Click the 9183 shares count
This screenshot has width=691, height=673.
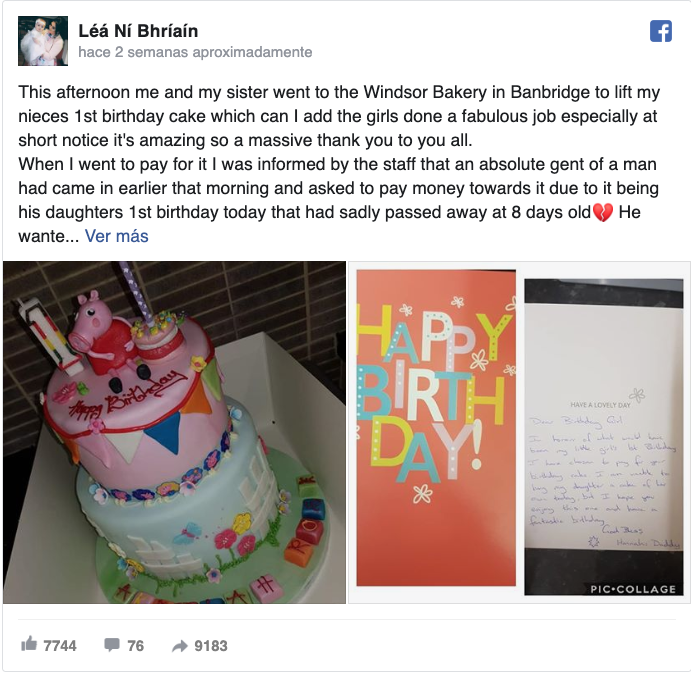(x=211, y=646)
